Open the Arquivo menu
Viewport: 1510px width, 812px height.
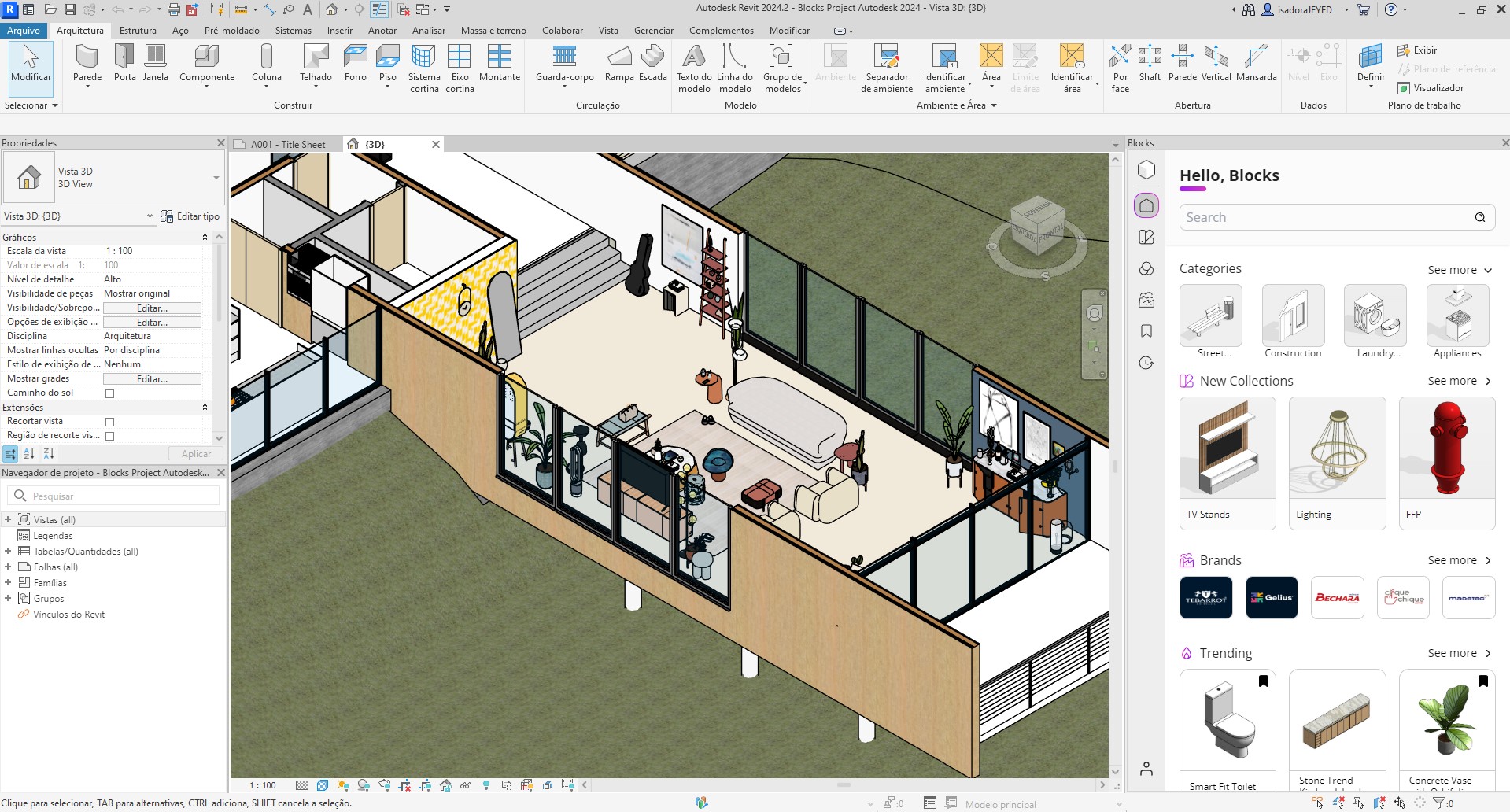tap(24, 31)
